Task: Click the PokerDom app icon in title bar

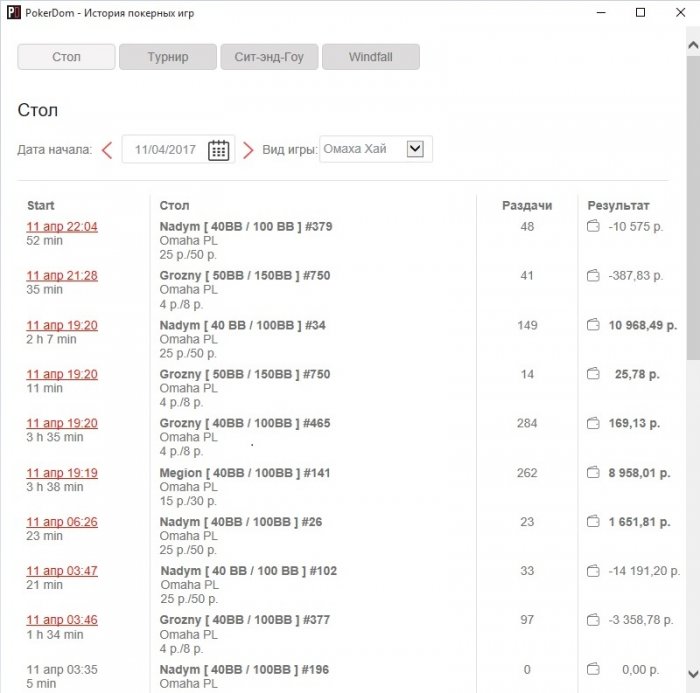Action: pyautogui.click(x=11, y=13)
